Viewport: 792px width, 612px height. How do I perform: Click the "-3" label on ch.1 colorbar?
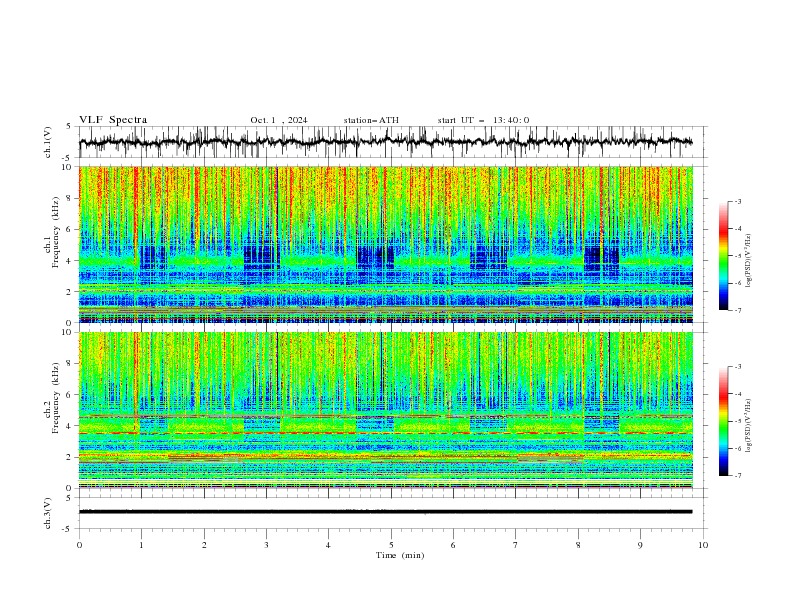(x=737, y=201)
